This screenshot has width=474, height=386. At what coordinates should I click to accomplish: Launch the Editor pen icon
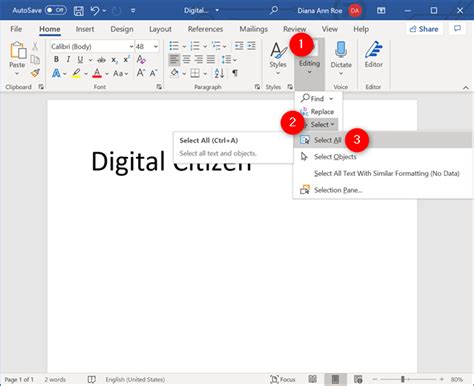click(373, 50)
